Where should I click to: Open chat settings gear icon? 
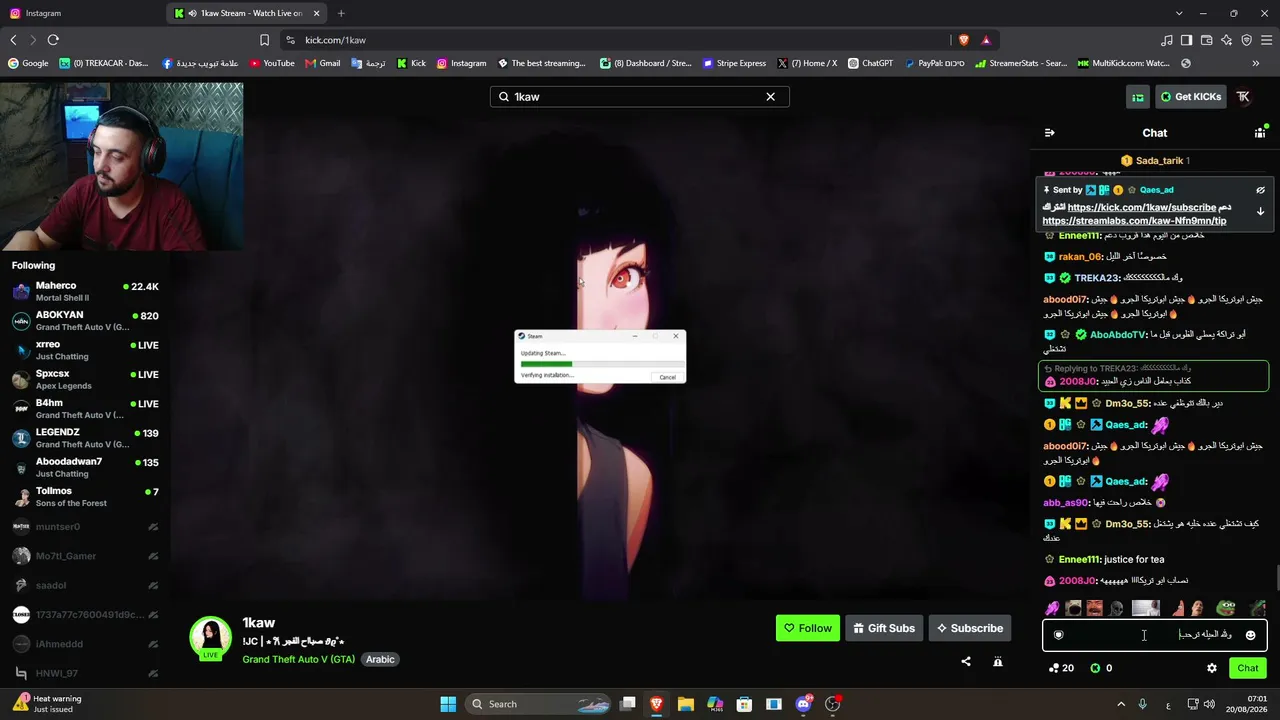tap(1212, 668)
